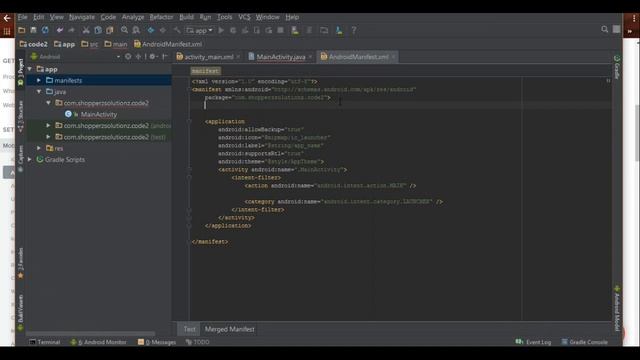Expand the com.shopperzsolutionz.code2 test package
Screen dimensions: 640x360
pos(48,137)
